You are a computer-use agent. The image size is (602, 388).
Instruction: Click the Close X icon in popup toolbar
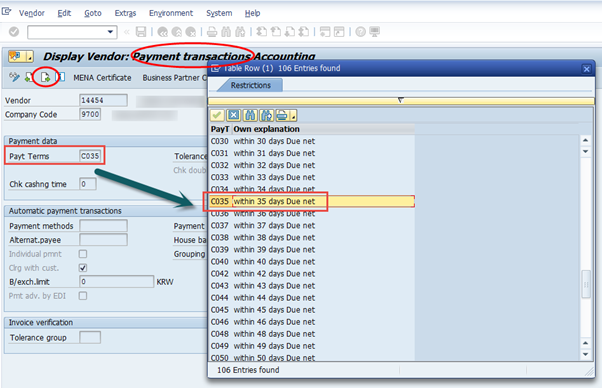233,115
